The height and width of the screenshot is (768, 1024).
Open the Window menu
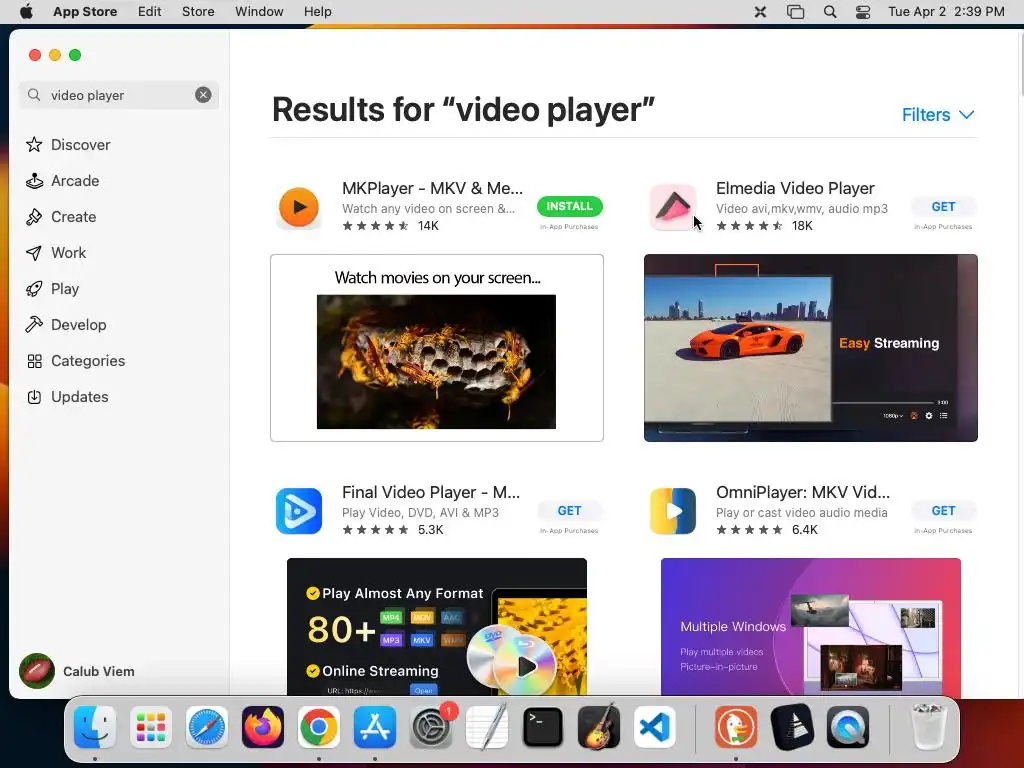pos(259,12)
